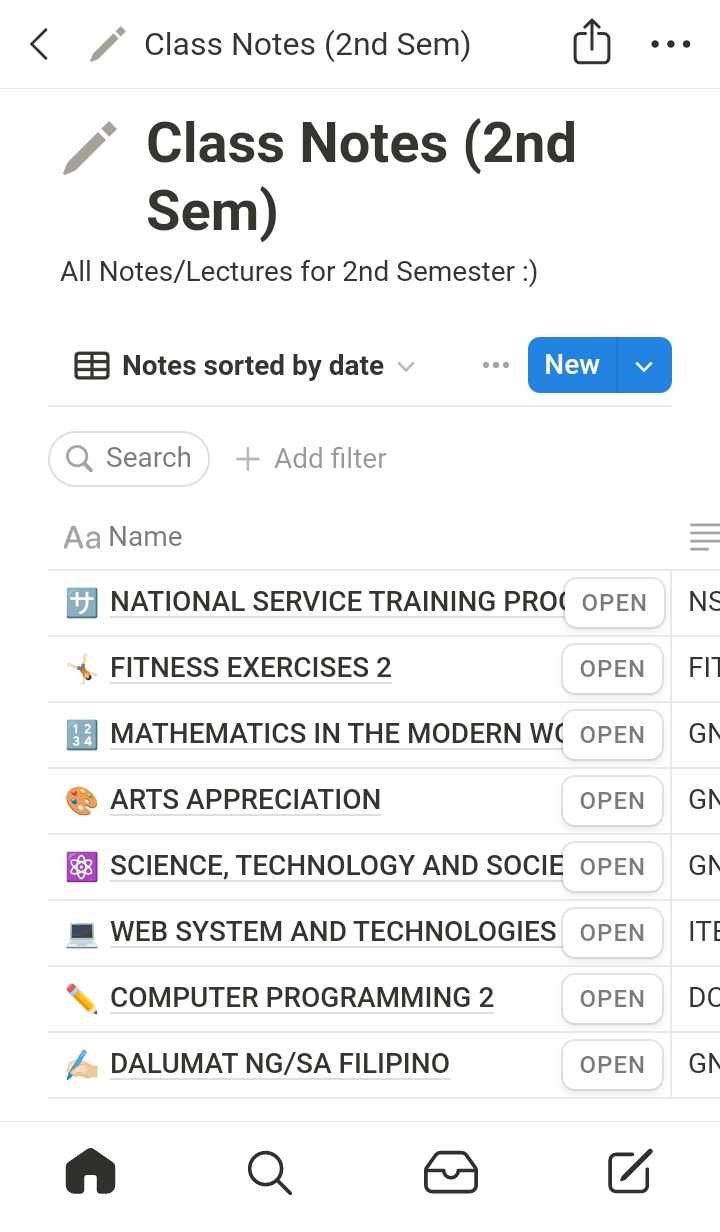This screenshot has width=720, height=1232.
Task: Select the DALUMAT NG/SA FILIPINO title link
Action: pyautogui.click(x=279, y=1064)
